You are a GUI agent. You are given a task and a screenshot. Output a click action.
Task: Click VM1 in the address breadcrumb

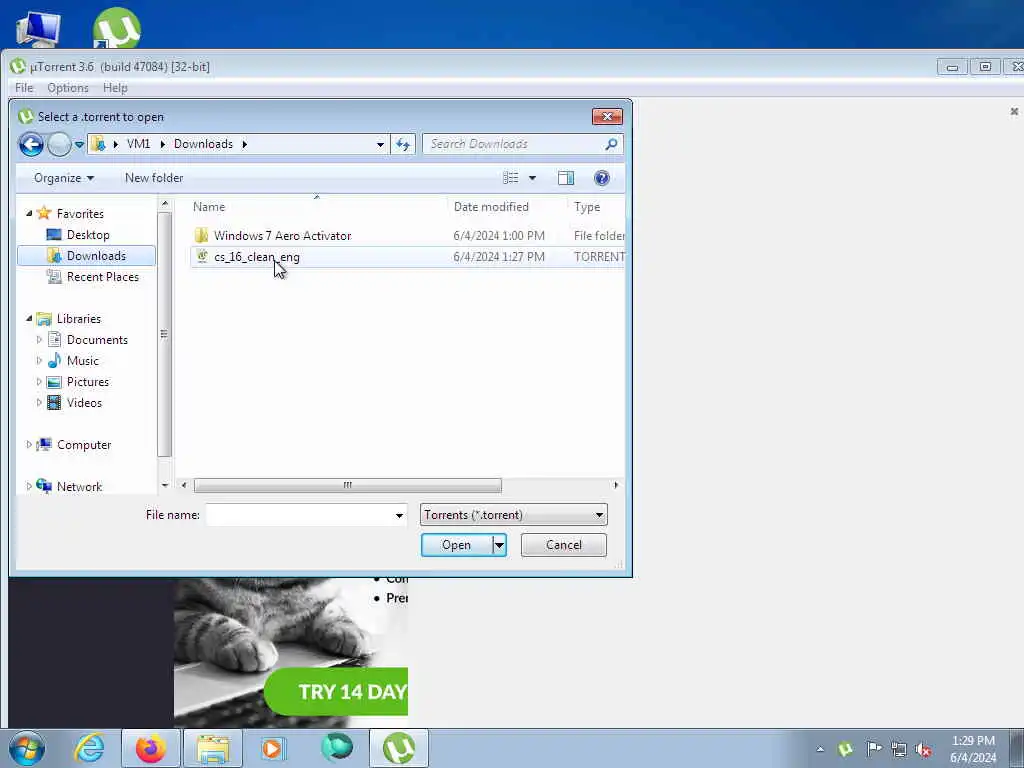click(x=138, y=144)
